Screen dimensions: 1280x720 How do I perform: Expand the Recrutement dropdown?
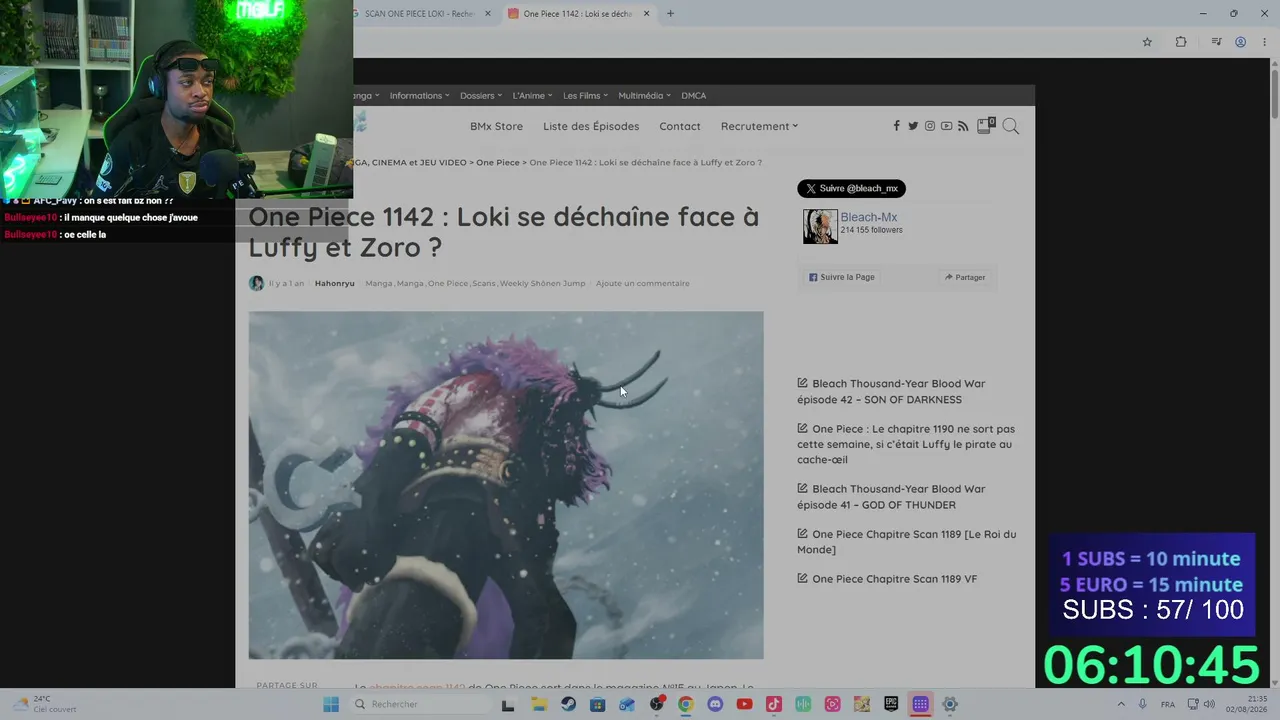[x=759, y=126]
